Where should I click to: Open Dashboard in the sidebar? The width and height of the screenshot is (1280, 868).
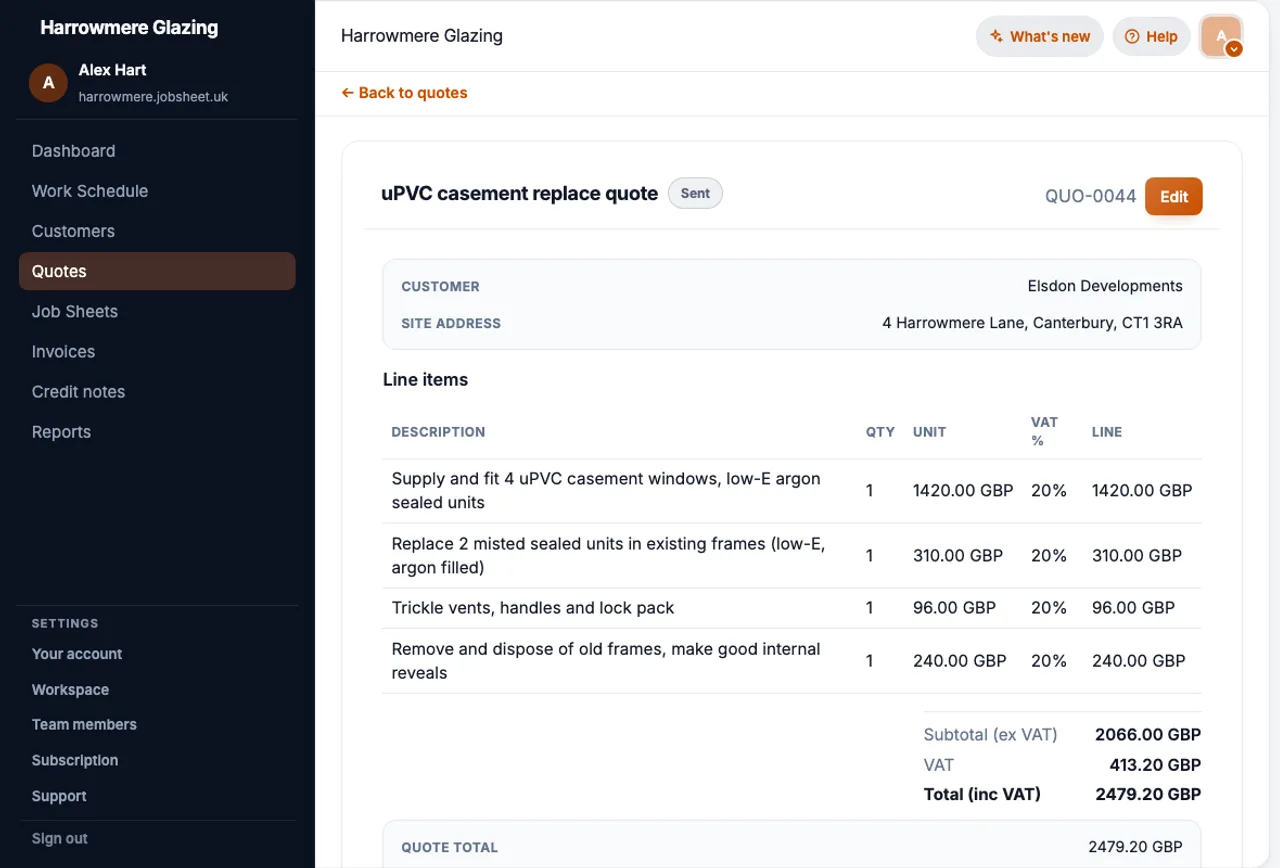(157, 151)
